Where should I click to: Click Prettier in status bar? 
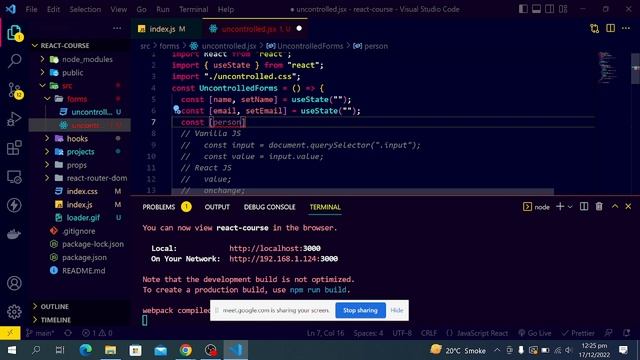(578, 333)
